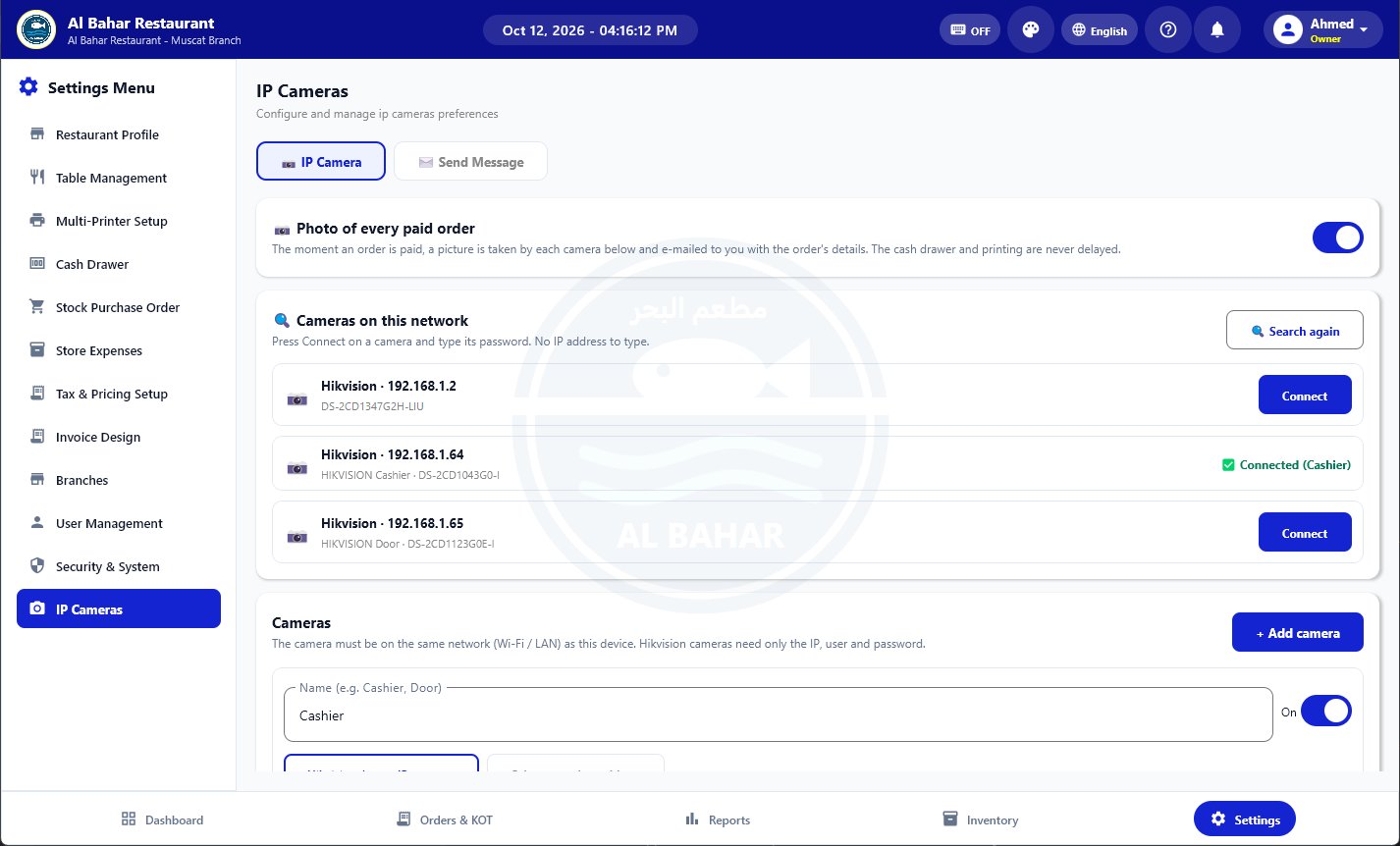Image resolution: width=1400 pixels, height=846 pixels.
Task: Click the Cash Drawer icon
Action: coord(37,264)
